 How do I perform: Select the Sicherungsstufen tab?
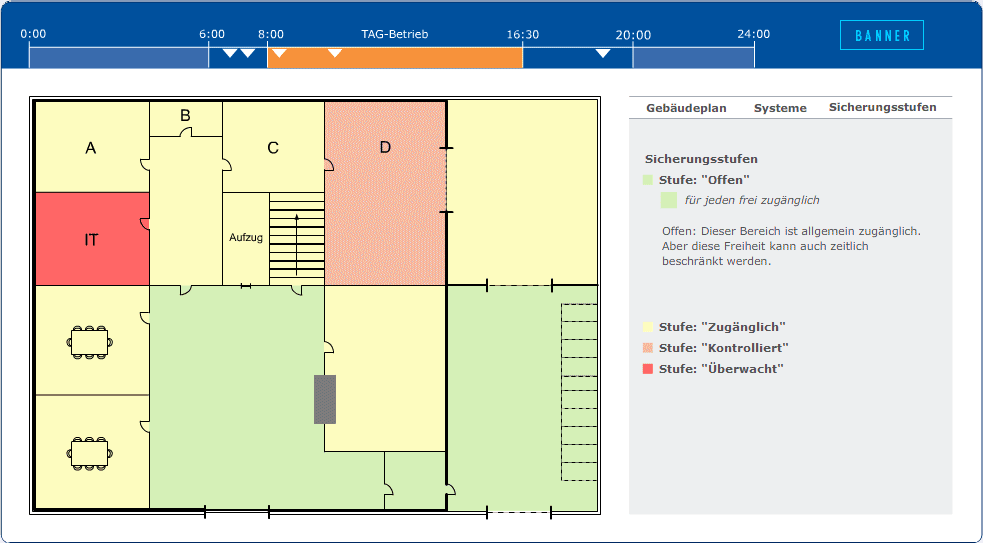882,107
